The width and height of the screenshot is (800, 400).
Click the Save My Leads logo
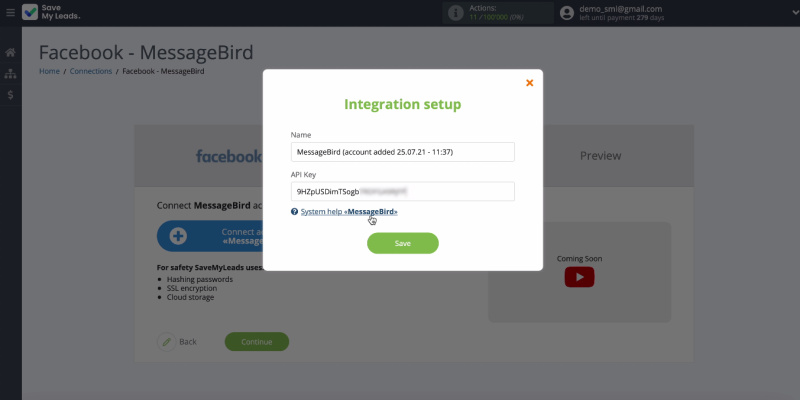pyautogui.click(x=51, y=12)
